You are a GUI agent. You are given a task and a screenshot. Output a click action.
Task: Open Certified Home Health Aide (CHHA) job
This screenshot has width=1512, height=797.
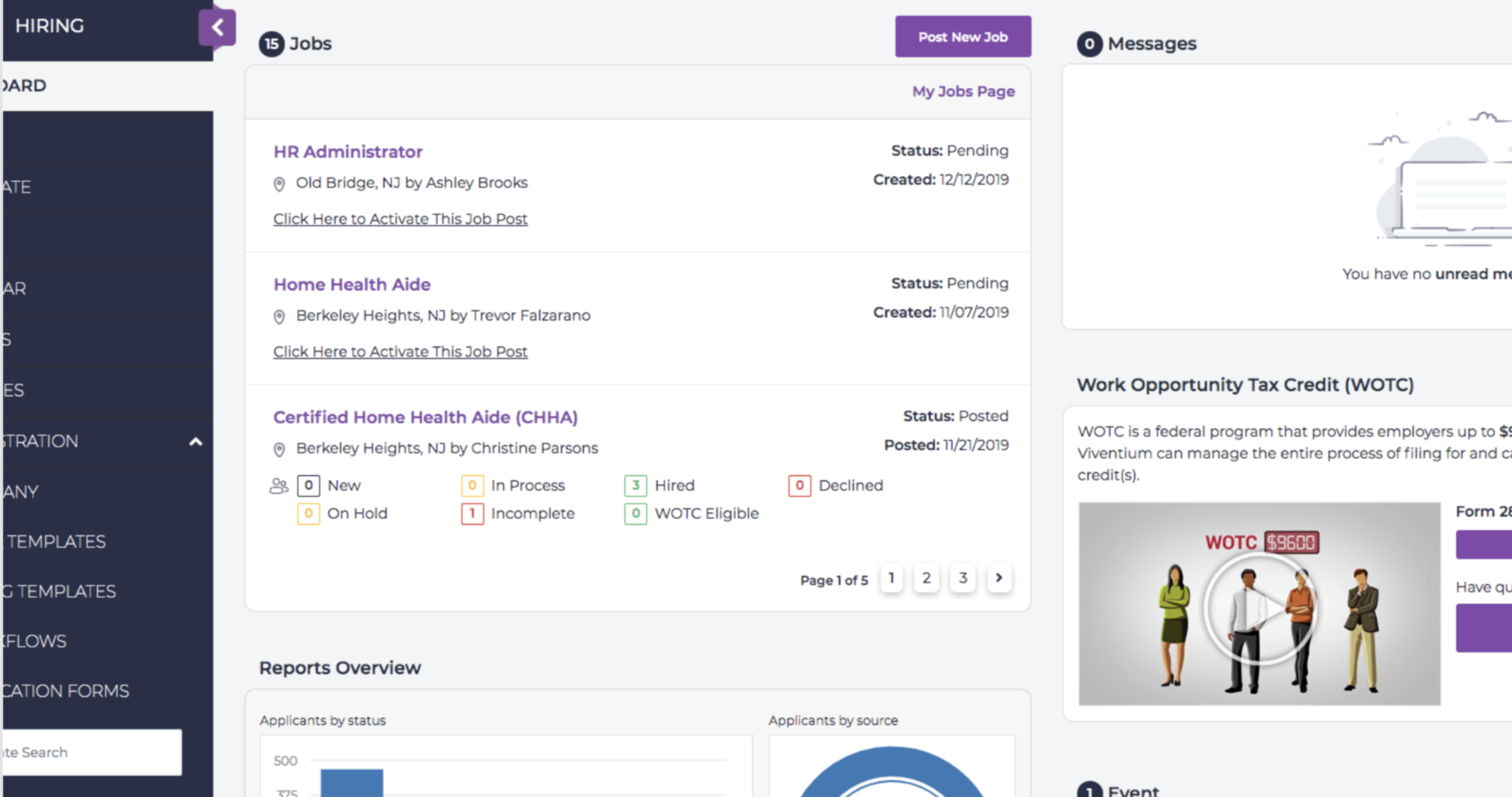click(425, 417)
